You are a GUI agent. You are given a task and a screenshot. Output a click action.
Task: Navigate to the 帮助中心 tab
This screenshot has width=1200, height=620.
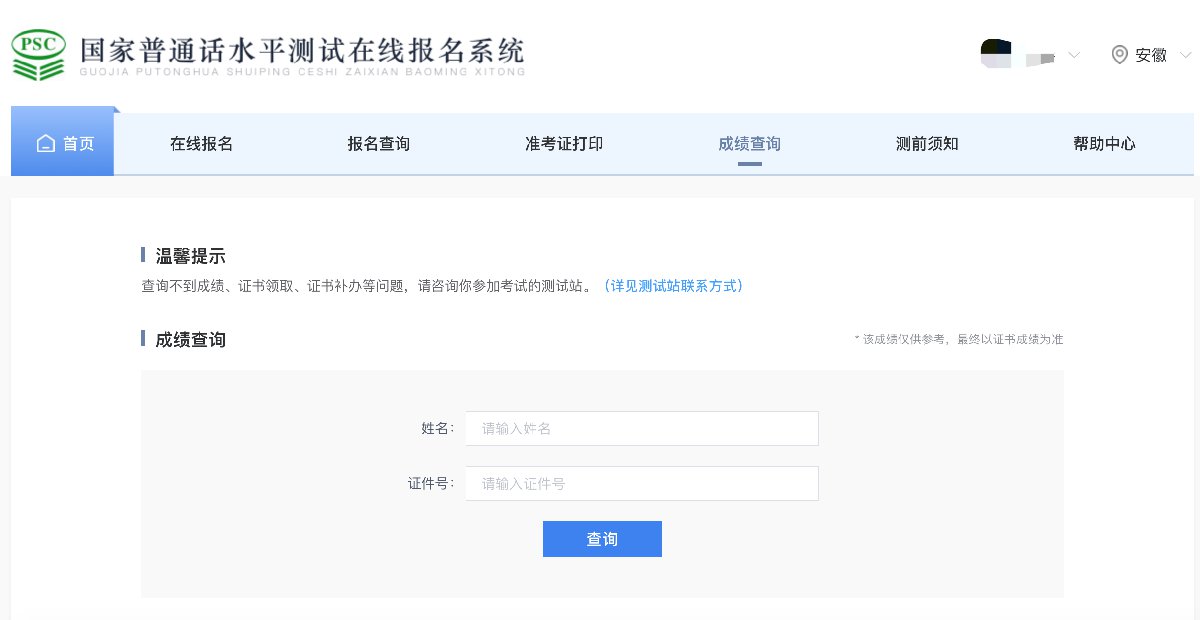[x=1104, y=144]
